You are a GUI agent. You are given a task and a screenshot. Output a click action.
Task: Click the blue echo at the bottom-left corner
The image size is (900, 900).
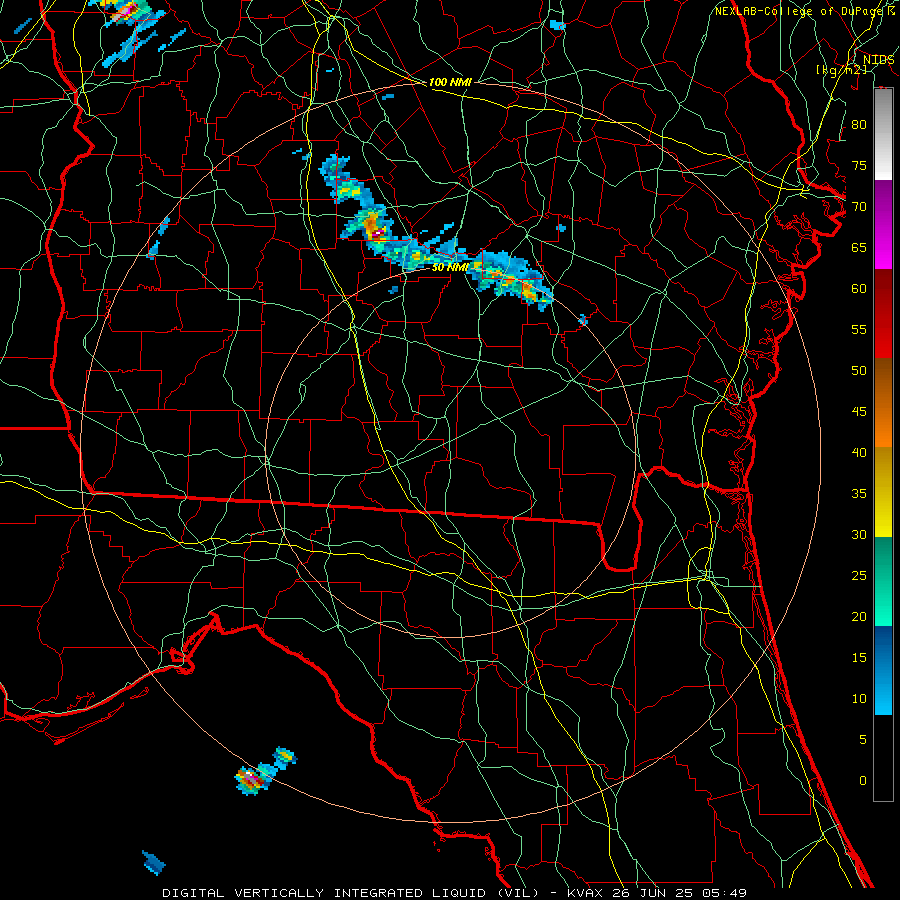(154, 863)
